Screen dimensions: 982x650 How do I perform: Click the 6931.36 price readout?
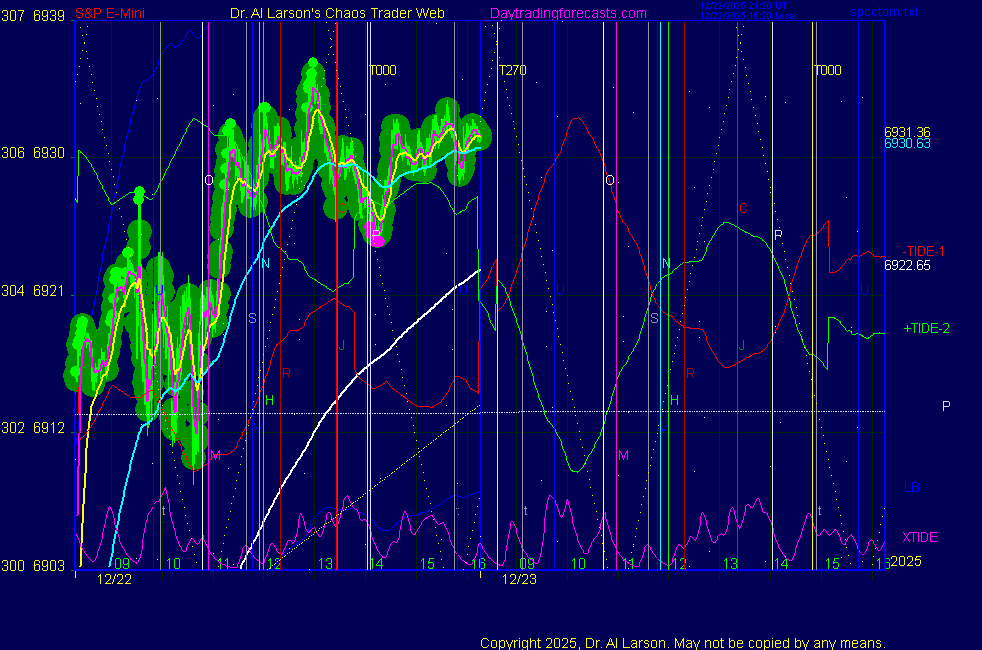(907, 132)
